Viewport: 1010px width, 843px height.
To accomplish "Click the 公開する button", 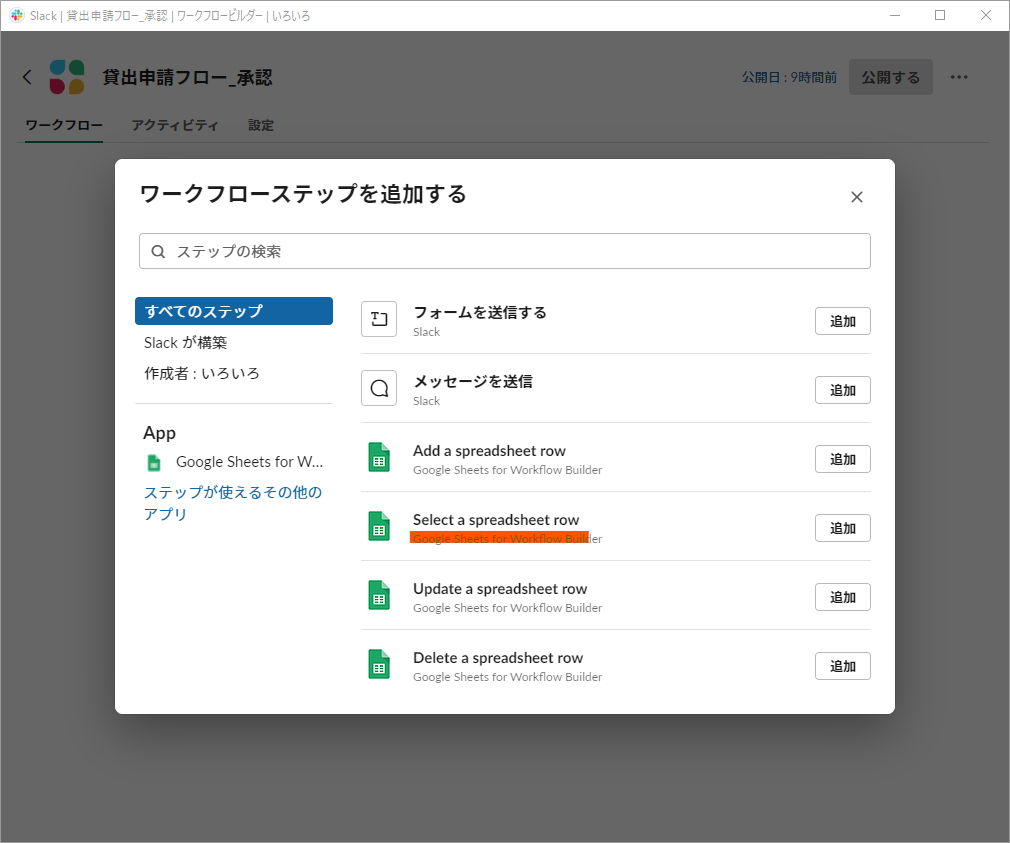I will 891,77.
